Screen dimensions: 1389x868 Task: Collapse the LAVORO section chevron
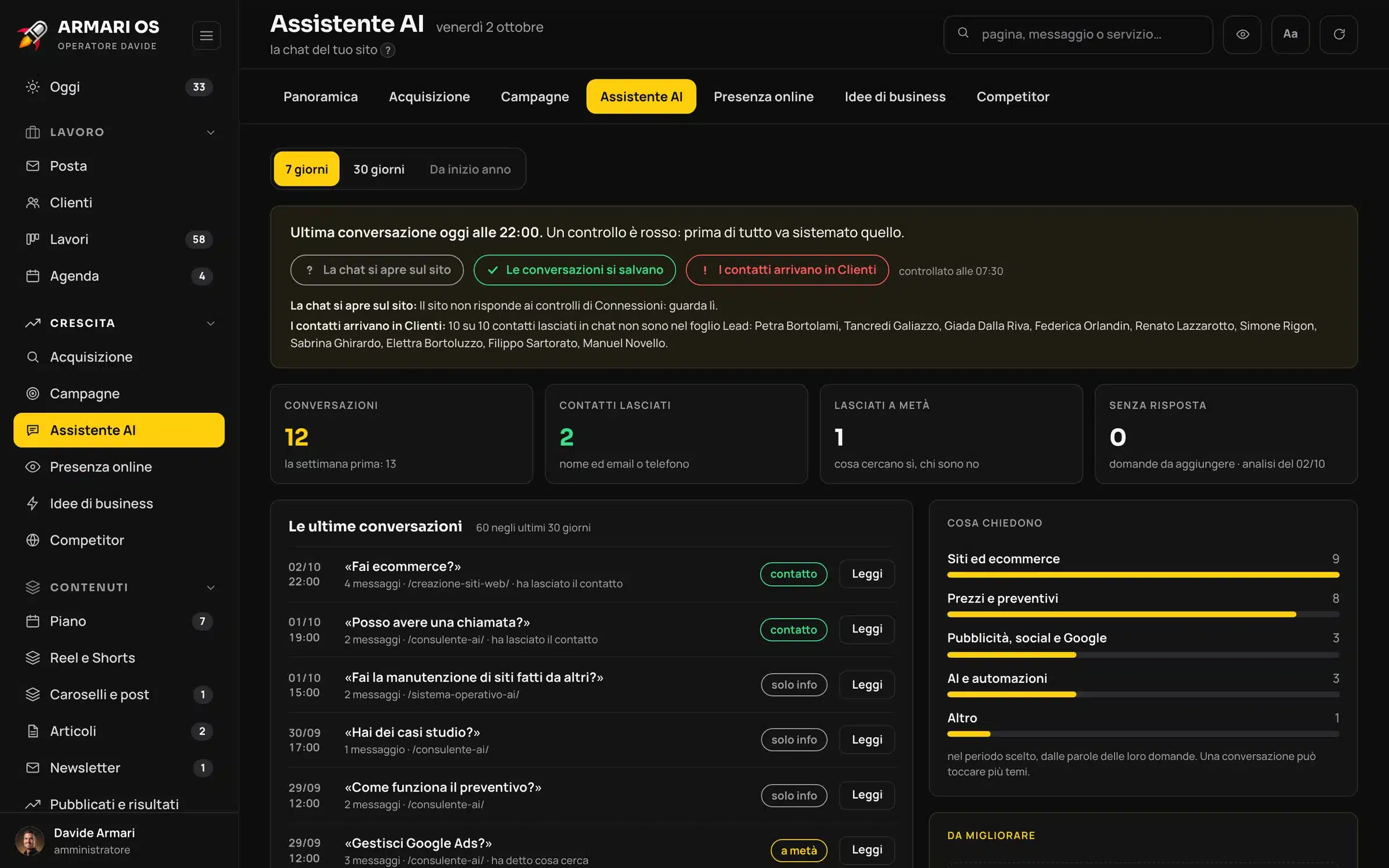pos(211,133)
